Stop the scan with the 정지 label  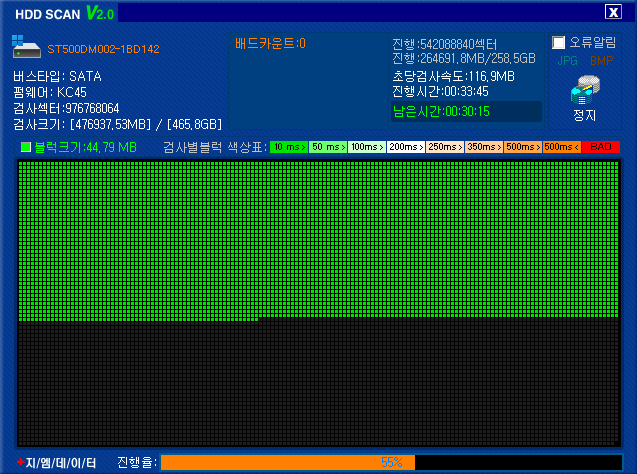point(585,115)
